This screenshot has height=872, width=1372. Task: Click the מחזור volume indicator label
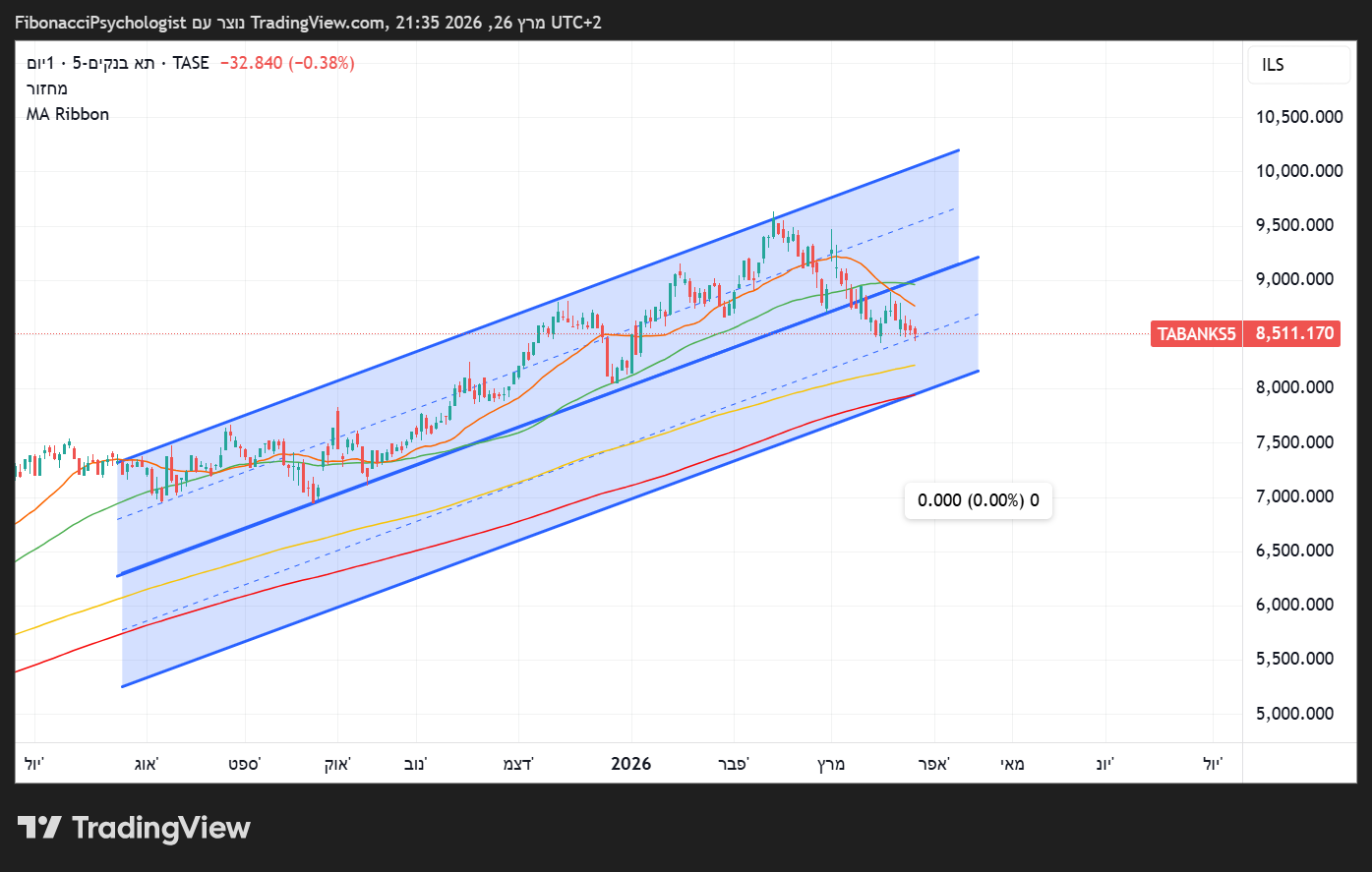click(x=47, y=88)
